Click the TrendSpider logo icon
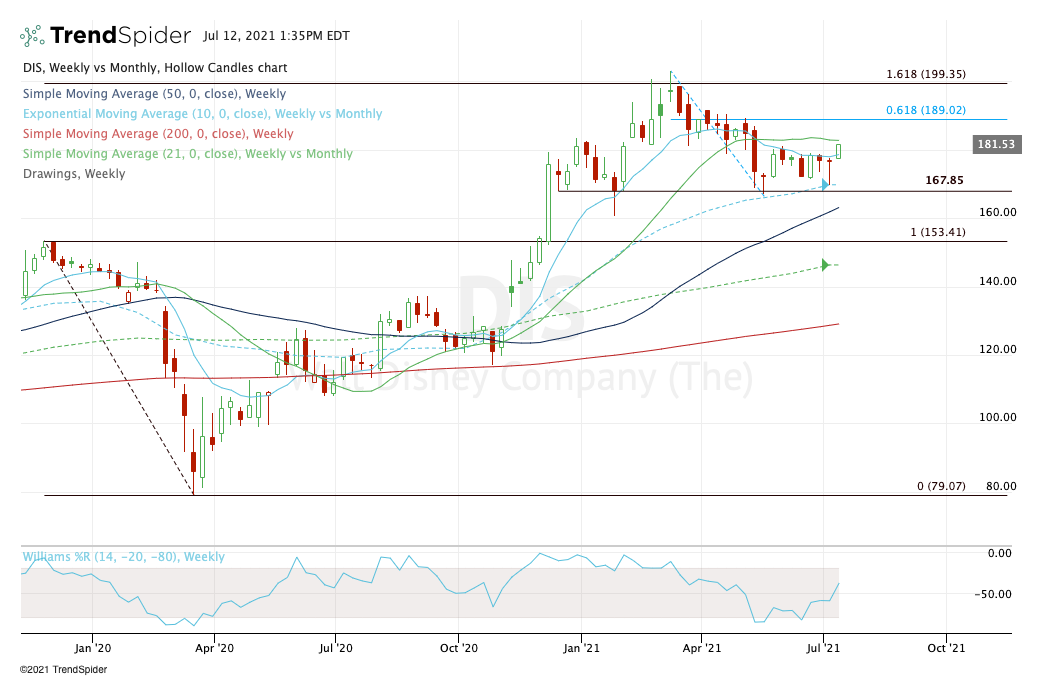Screen dimensions: 1042x679 [x=32, y=36]
